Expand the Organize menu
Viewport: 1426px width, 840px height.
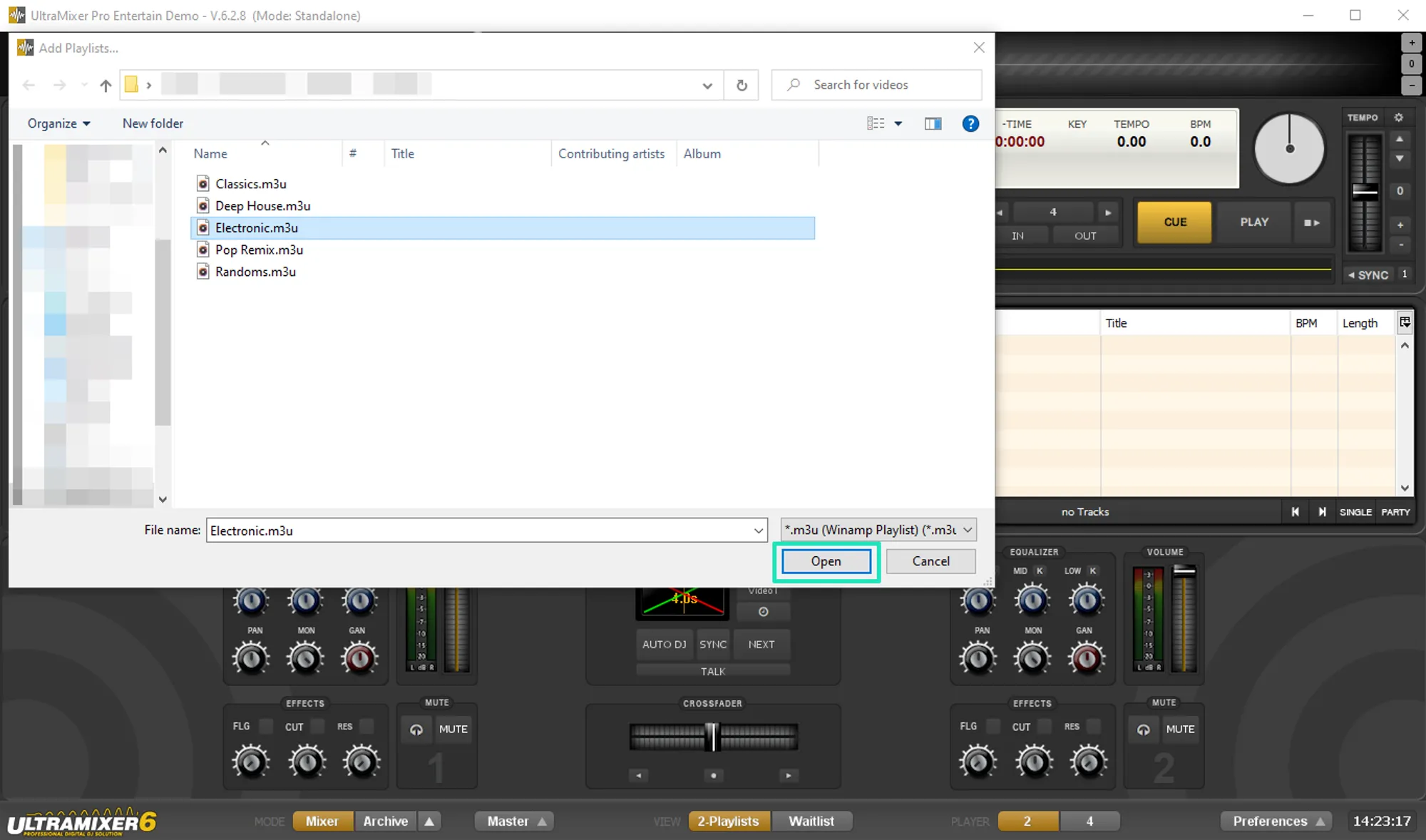[58, 123]
